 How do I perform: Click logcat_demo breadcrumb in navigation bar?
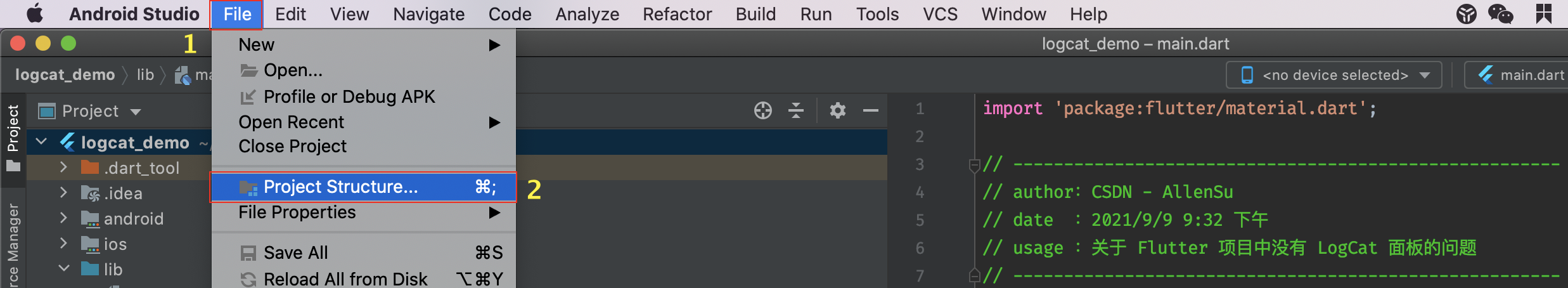[65, 75]
